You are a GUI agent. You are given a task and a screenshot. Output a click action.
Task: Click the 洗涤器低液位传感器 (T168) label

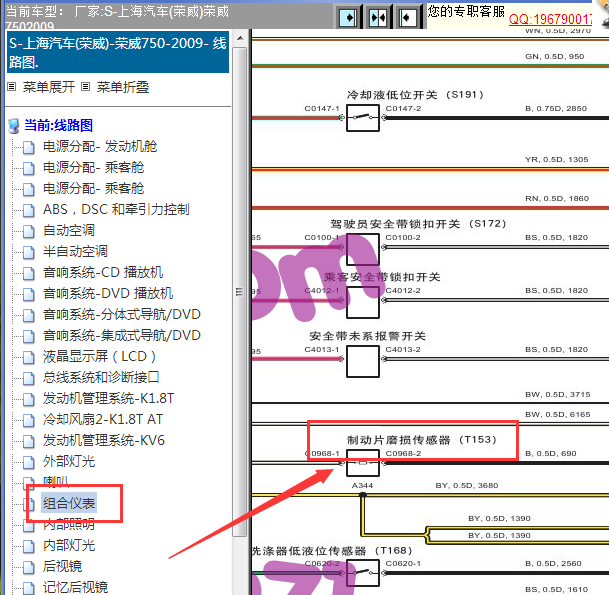tap(332, 550)
